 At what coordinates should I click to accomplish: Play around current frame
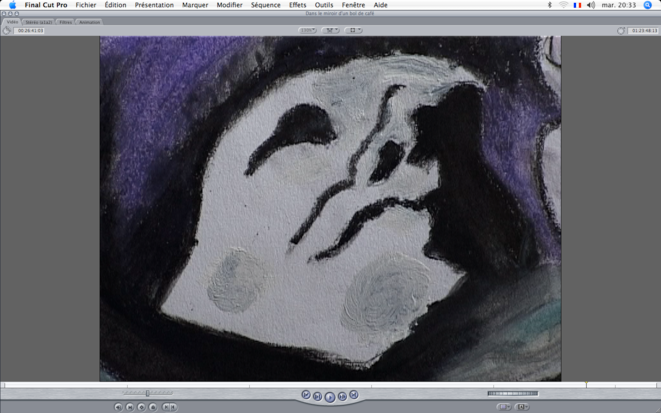click(342, 397)
